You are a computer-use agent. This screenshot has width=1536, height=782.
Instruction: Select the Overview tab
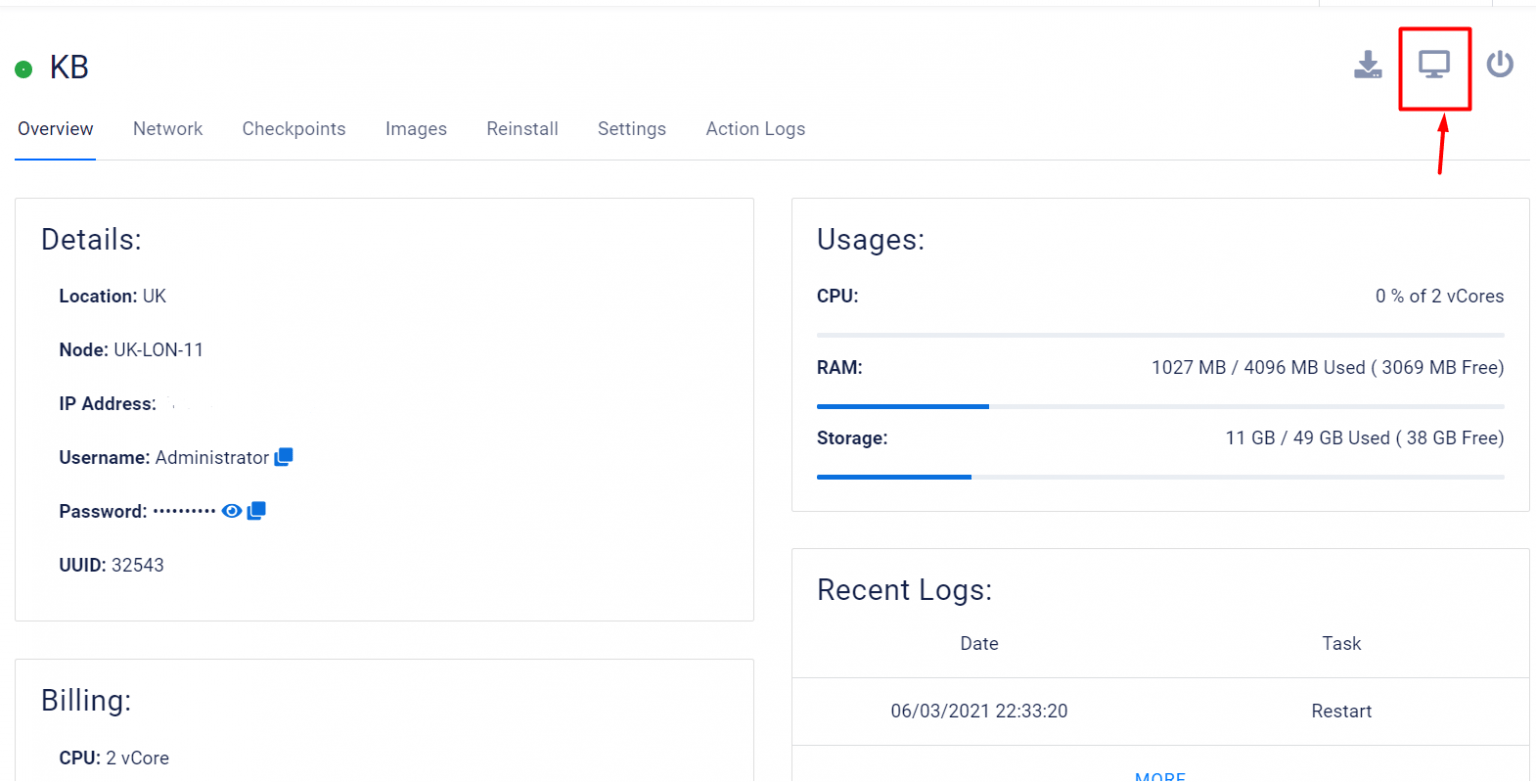55,129
